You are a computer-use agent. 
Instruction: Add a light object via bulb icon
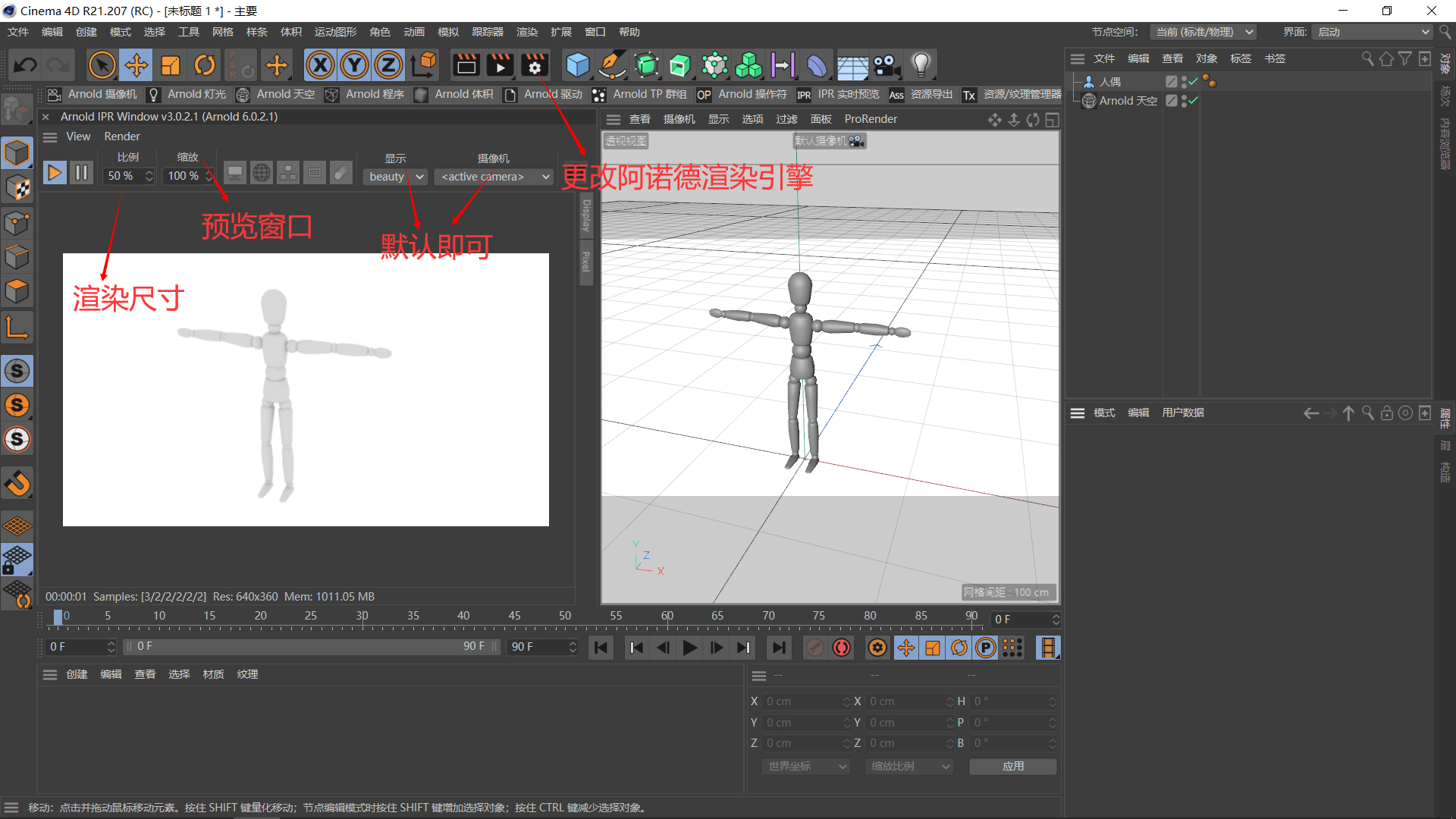click(921, 65)
